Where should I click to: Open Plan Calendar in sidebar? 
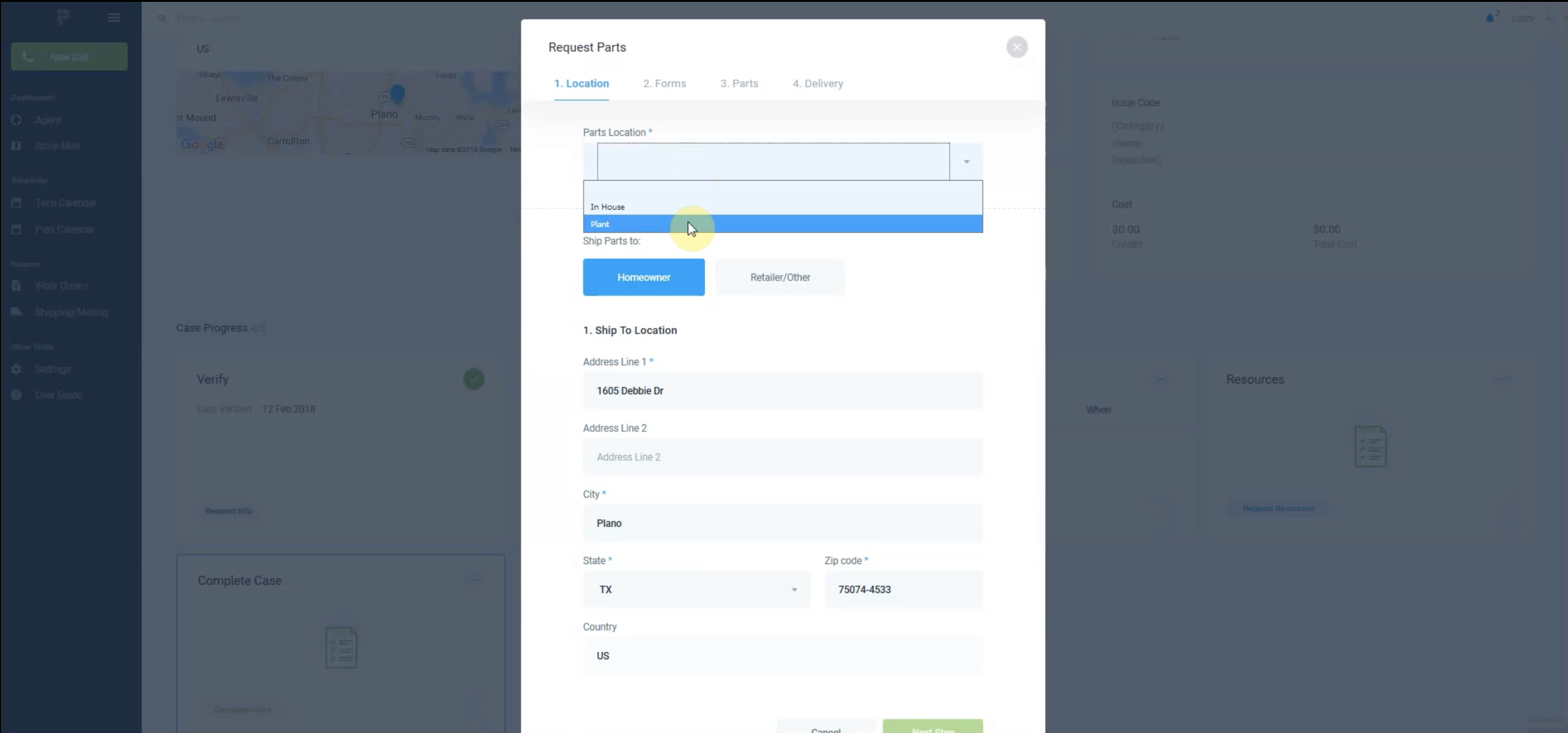64,230
